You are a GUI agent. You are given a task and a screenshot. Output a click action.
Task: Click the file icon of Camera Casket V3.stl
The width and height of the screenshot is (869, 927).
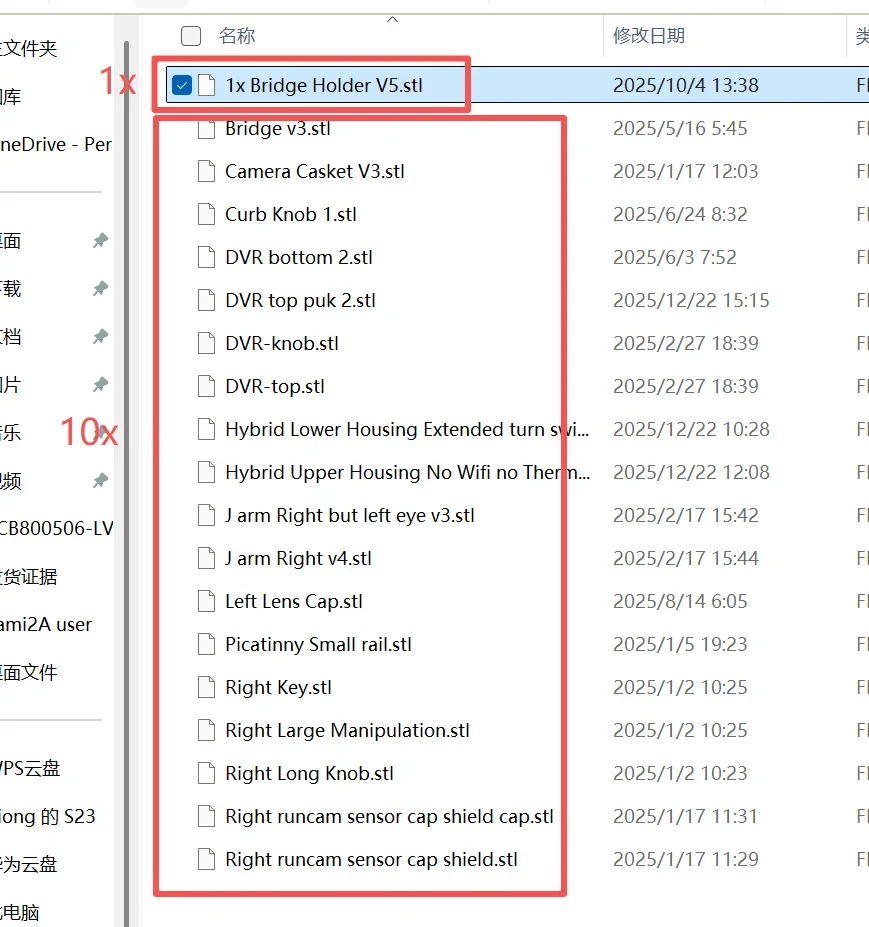point(206,171)
